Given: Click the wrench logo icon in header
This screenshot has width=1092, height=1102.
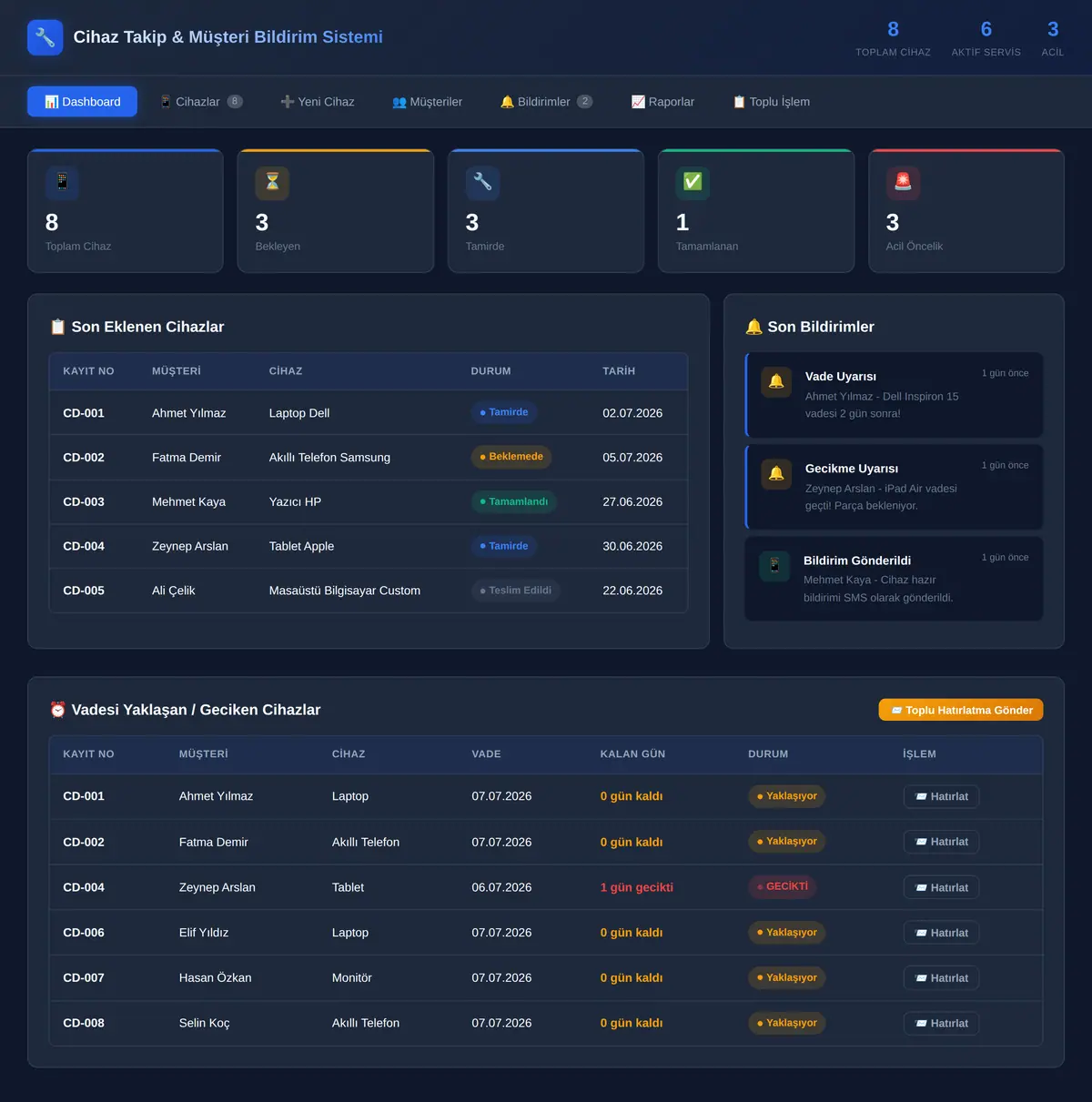Looking at the screenshot, I should 45,37.
